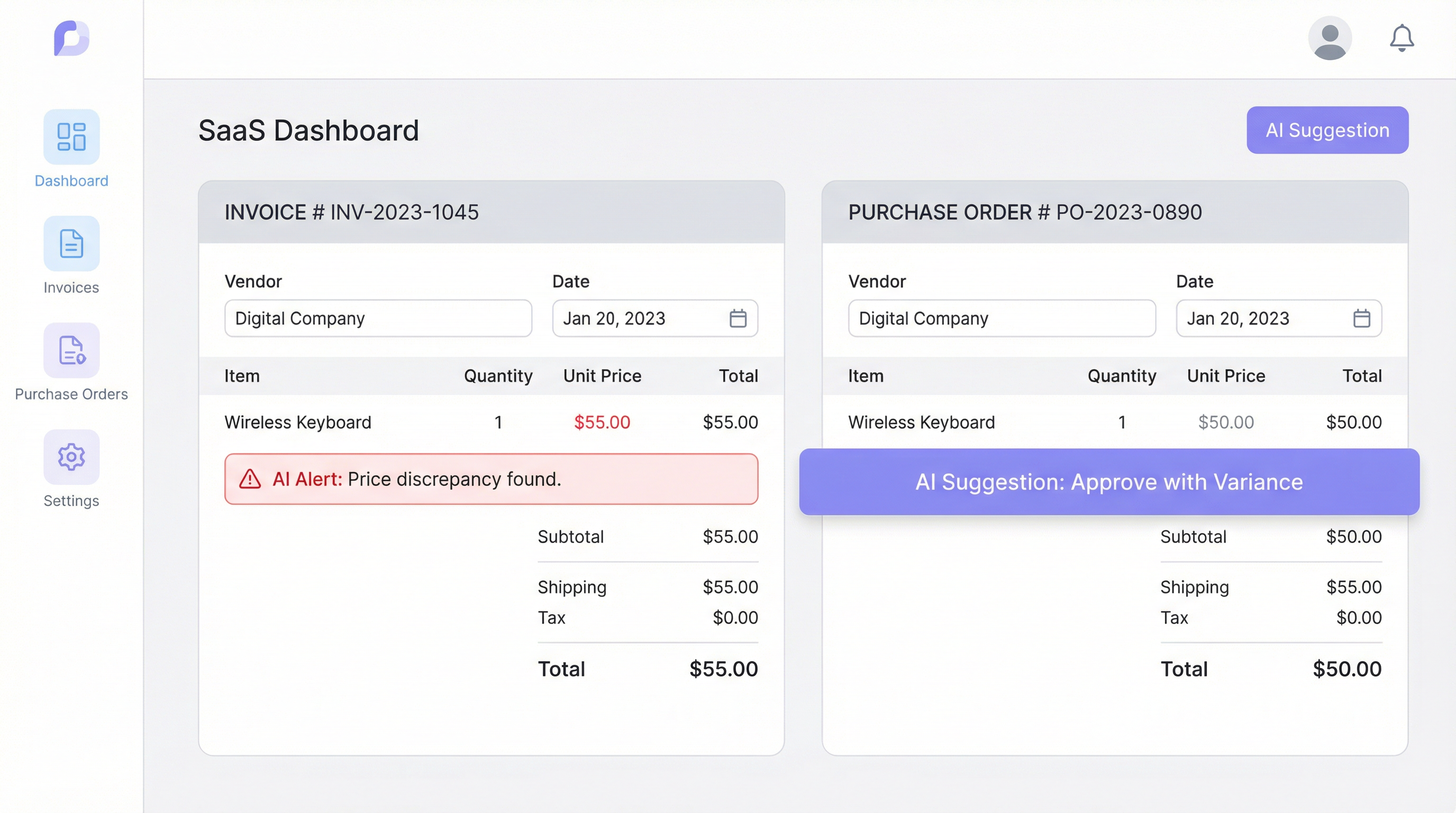Click the Wireless Keyboard line item on the invoice

point(298,422)
